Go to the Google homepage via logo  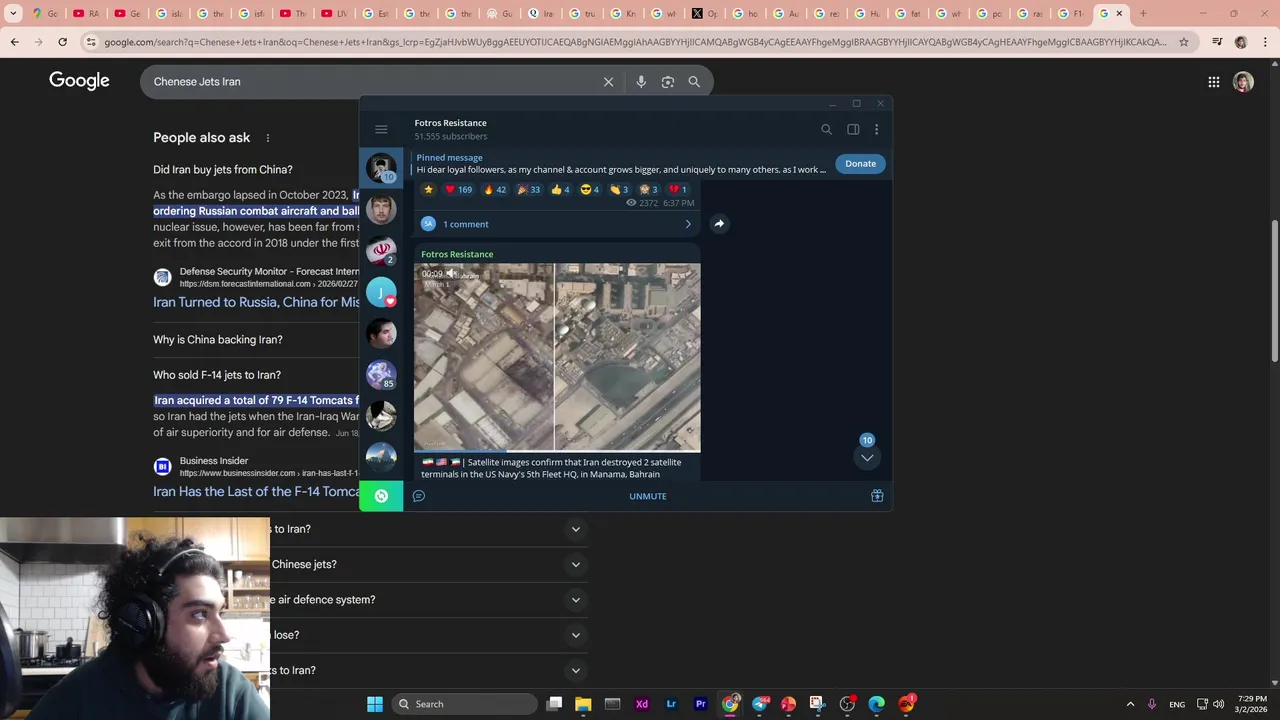[79, 81]
